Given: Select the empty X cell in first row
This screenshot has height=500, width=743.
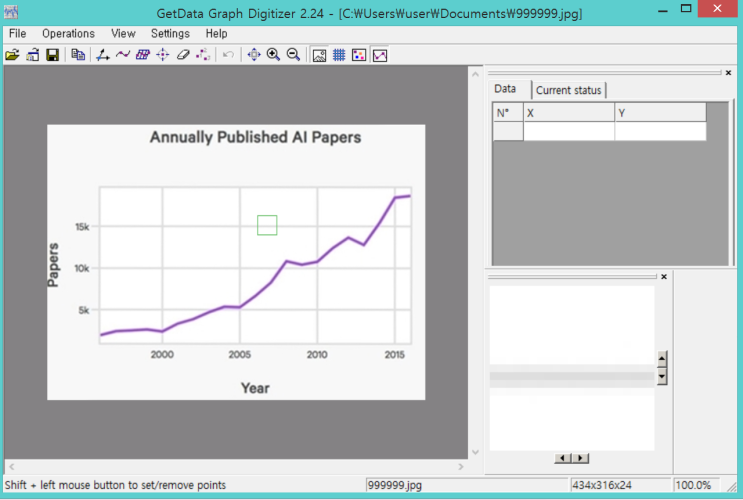Looking at the screenshot, I should [x=569, y=131].
